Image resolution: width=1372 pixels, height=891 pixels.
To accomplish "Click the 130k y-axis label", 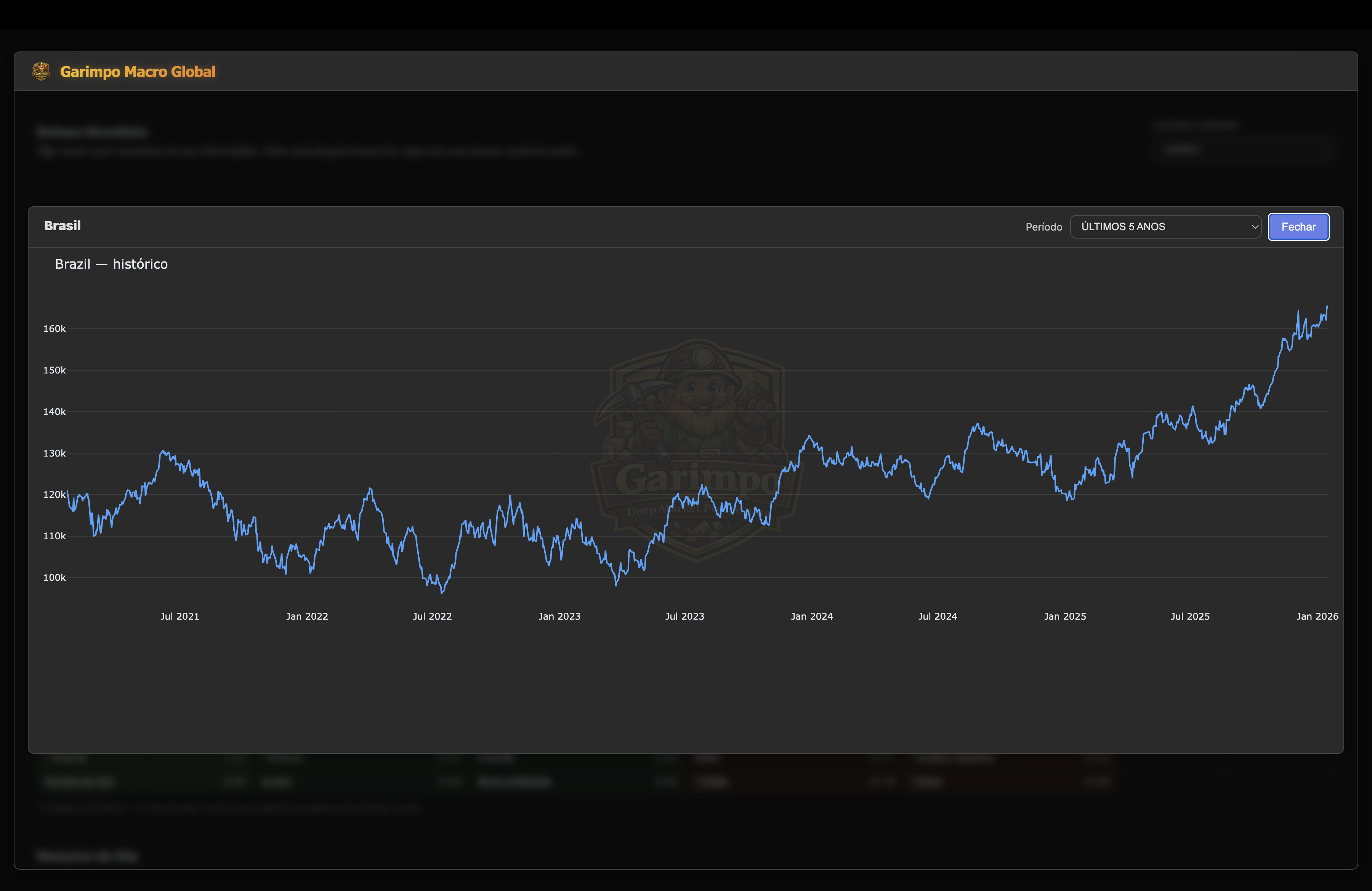I will (x=54, y=453).
